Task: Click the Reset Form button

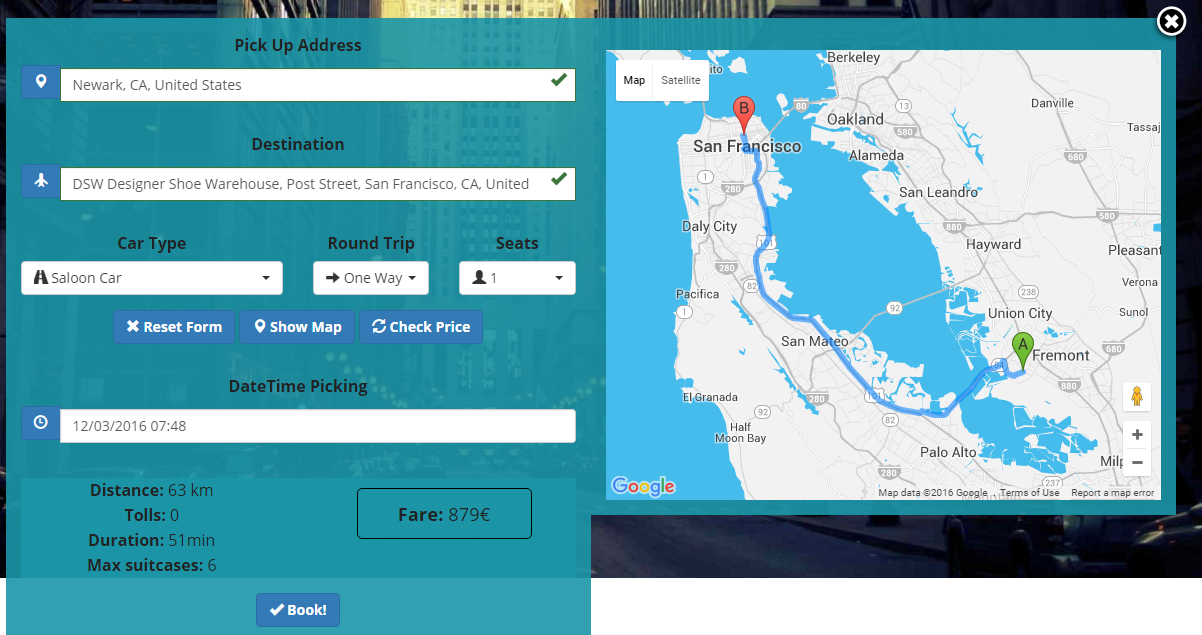Action: tap(175, 327)
